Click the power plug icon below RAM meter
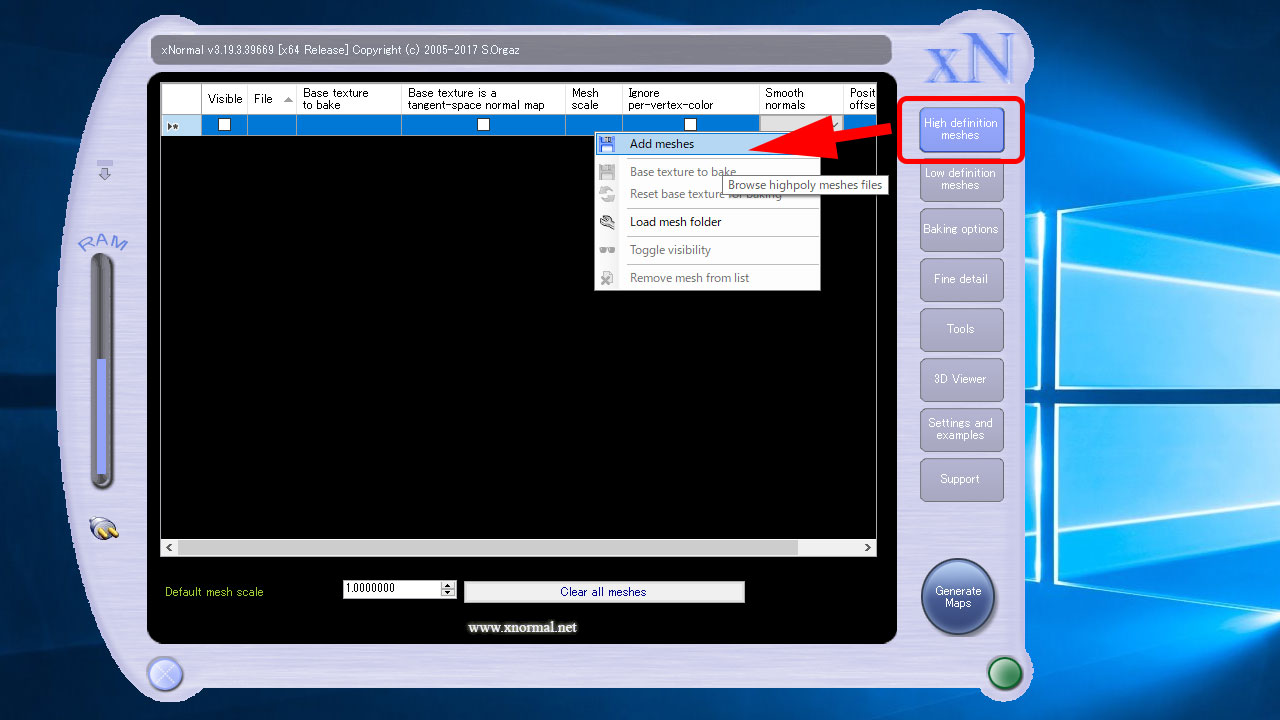Viewport: 1280px width, 720px height. [x=103, y=528]
